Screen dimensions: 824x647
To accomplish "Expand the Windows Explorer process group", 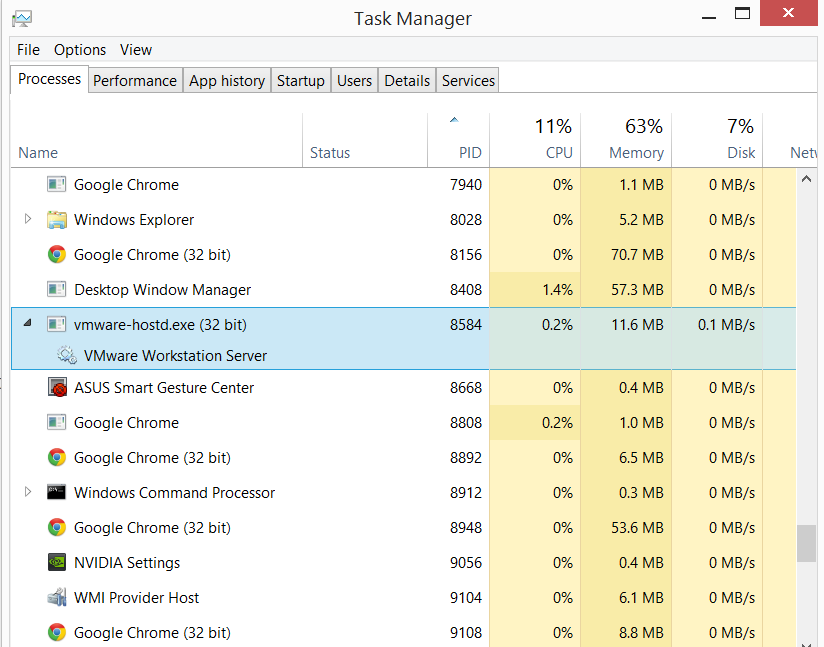I will coord(28,219).
